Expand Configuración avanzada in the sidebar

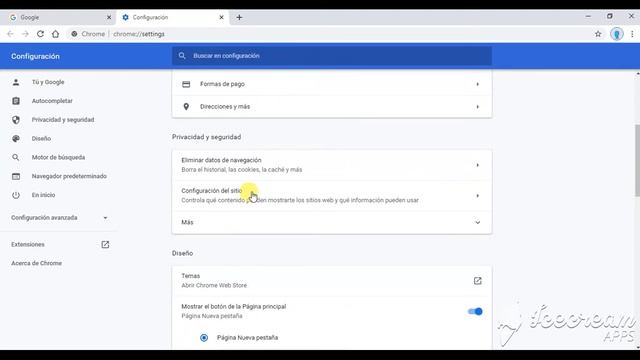click(x=59, y=218)
